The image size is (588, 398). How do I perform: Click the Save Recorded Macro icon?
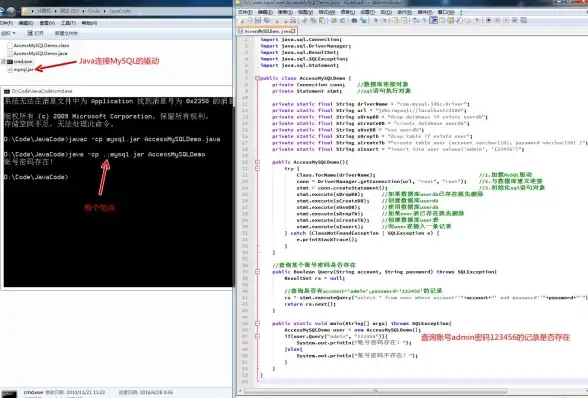[524, 20]
